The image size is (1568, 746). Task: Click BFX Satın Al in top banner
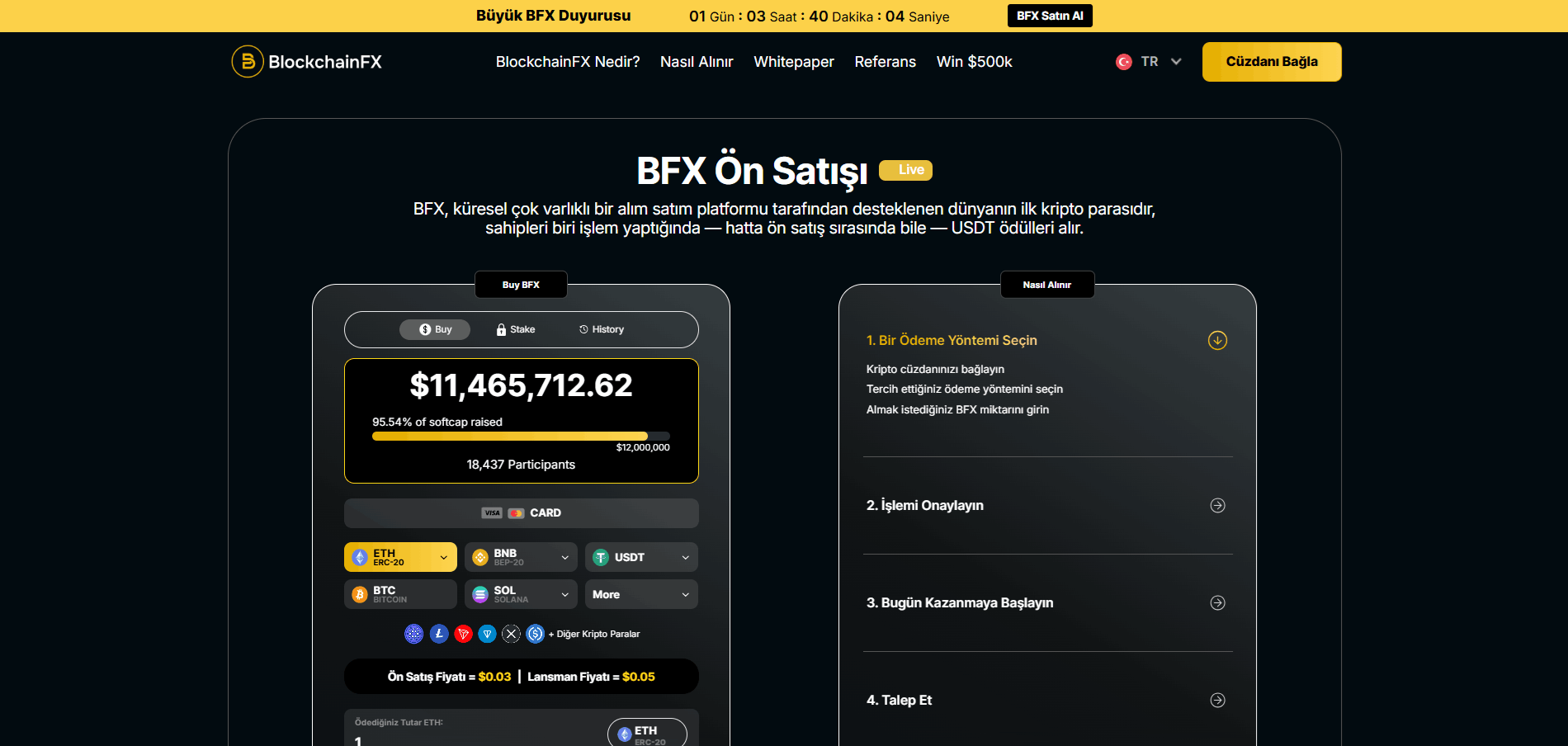point(1050,16)
